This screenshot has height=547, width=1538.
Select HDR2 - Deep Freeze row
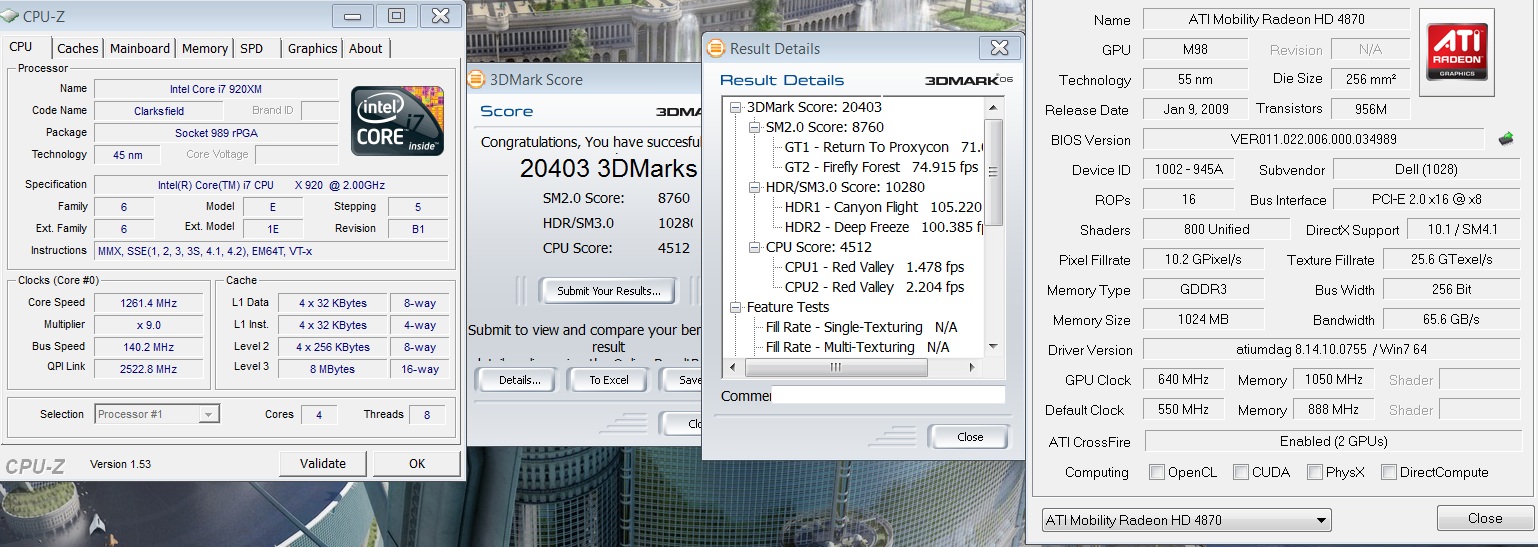click(885, 227)
